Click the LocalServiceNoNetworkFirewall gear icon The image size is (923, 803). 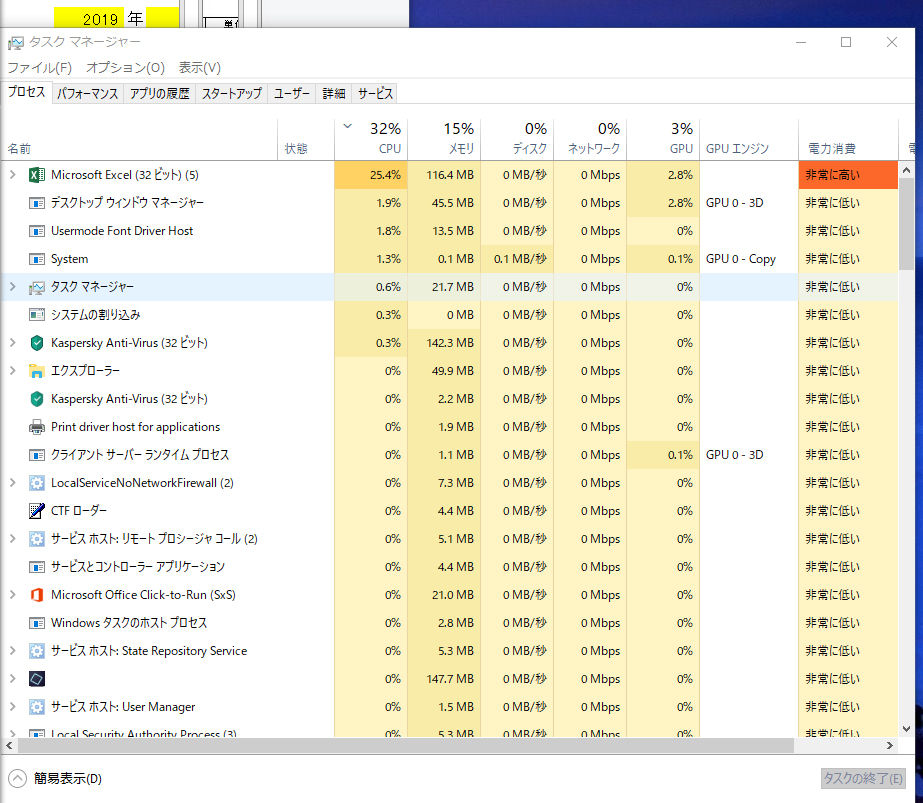36,483
